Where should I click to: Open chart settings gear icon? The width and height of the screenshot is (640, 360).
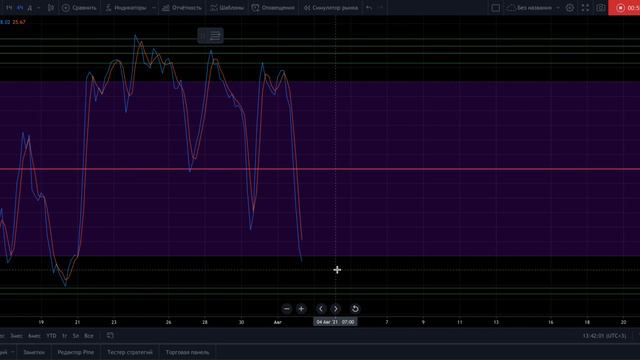570,8
